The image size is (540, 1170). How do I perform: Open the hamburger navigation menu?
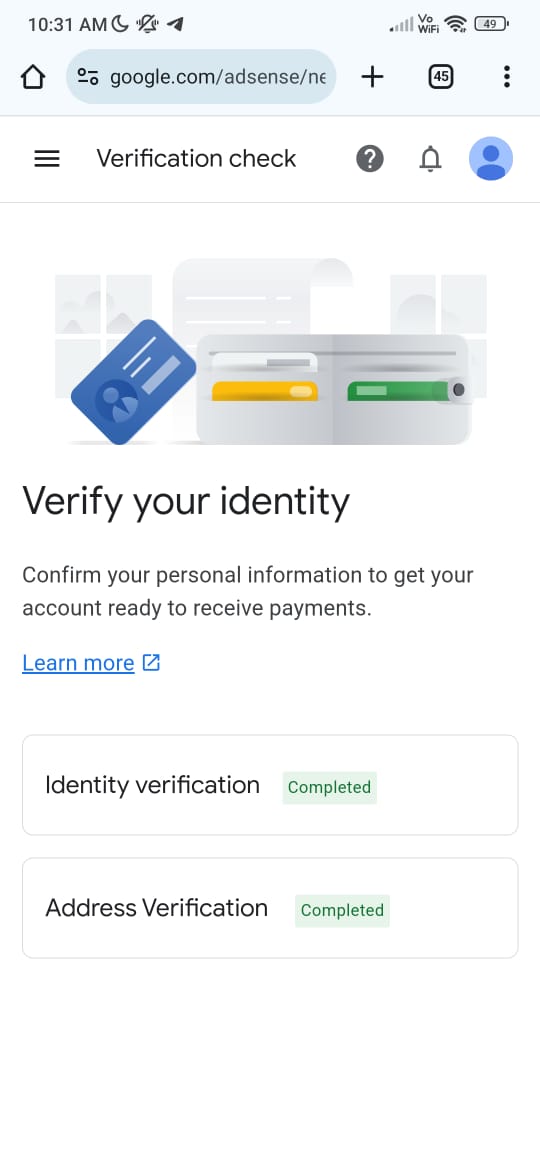tap(47, 158)
